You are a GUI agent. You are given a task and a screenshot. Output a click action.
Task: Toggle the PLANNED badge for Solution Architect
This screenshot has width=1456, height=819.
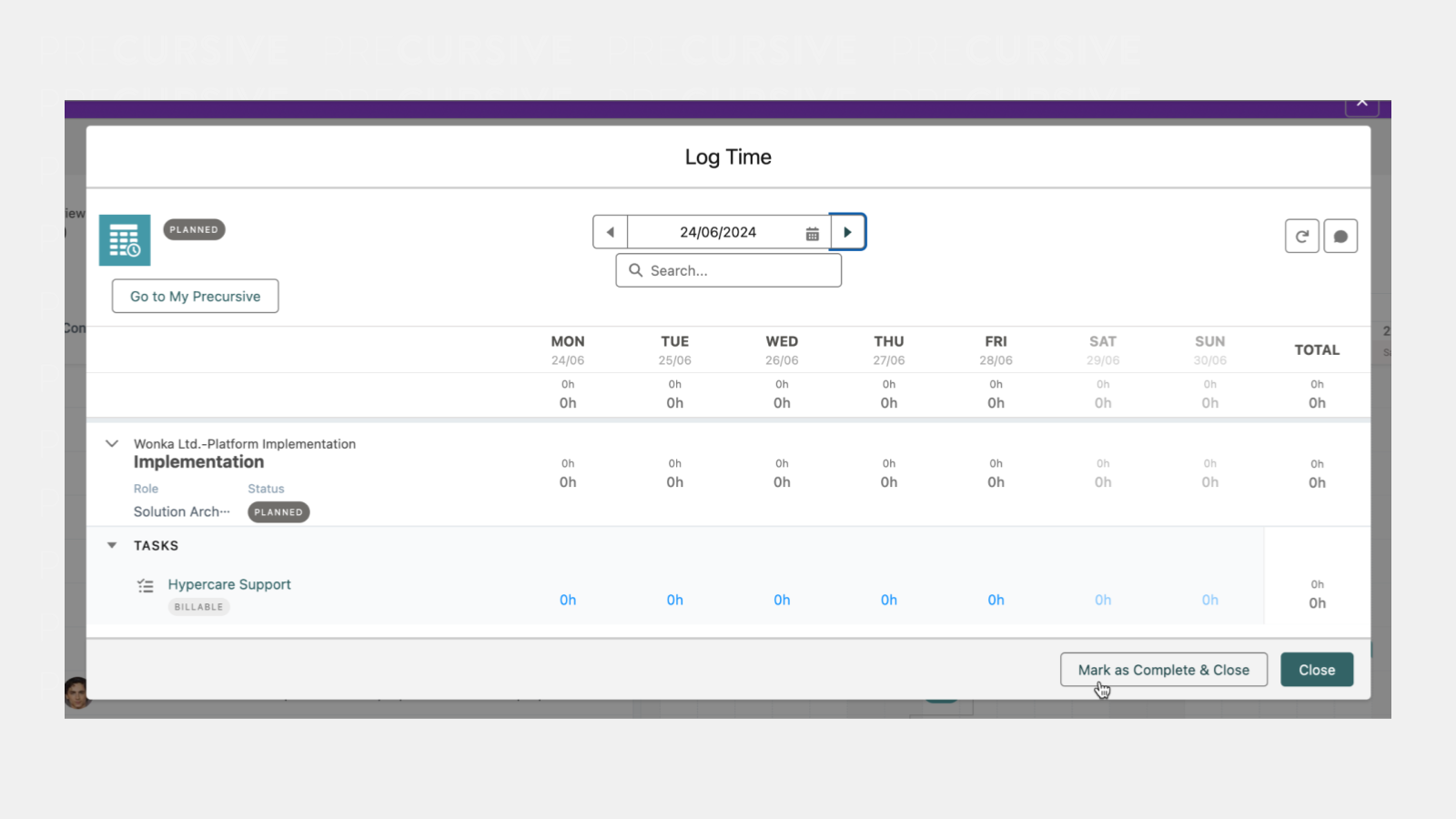coord(278,511)
